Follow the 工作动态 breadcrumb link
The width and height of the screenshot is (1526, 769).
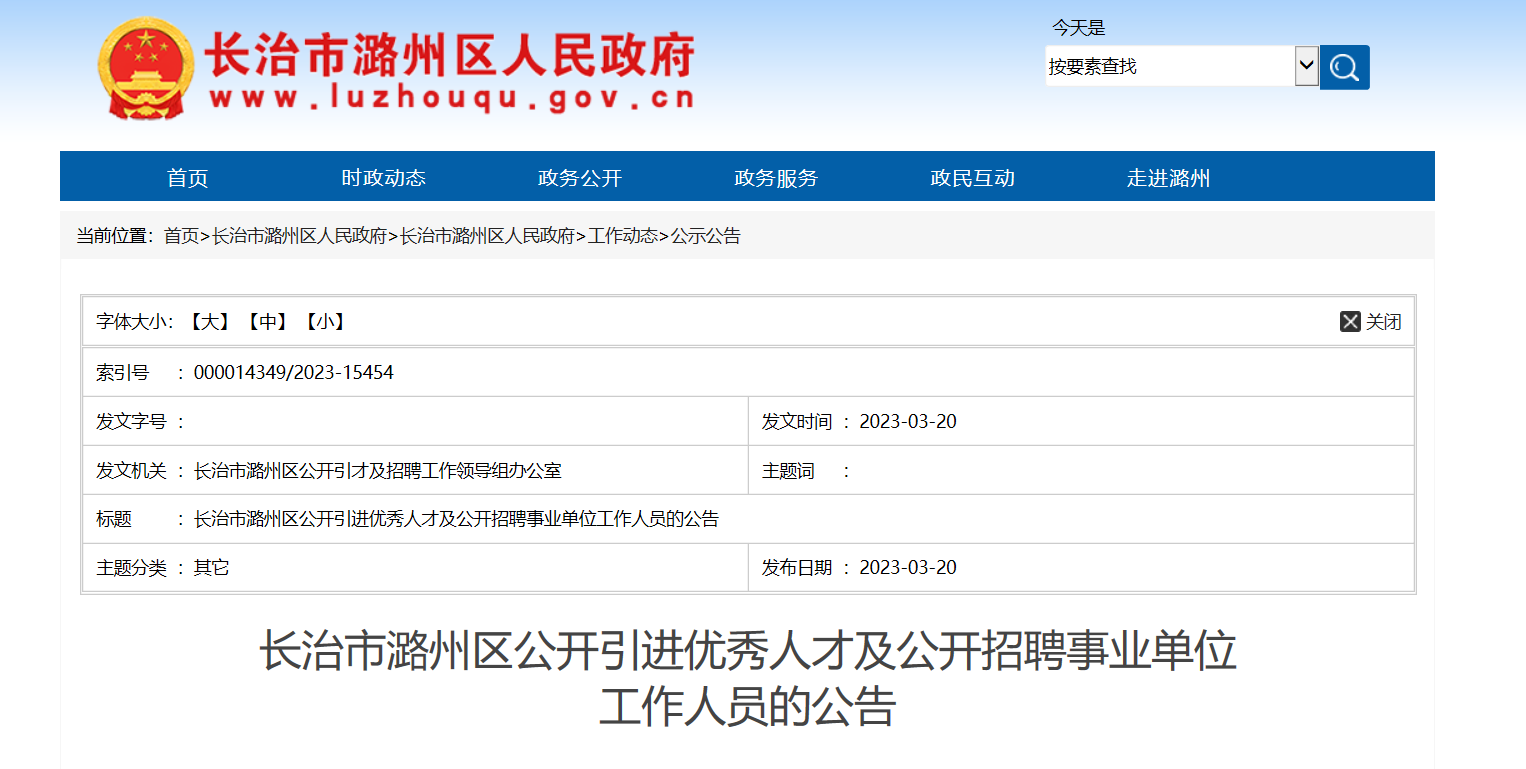tap(623, 236)
